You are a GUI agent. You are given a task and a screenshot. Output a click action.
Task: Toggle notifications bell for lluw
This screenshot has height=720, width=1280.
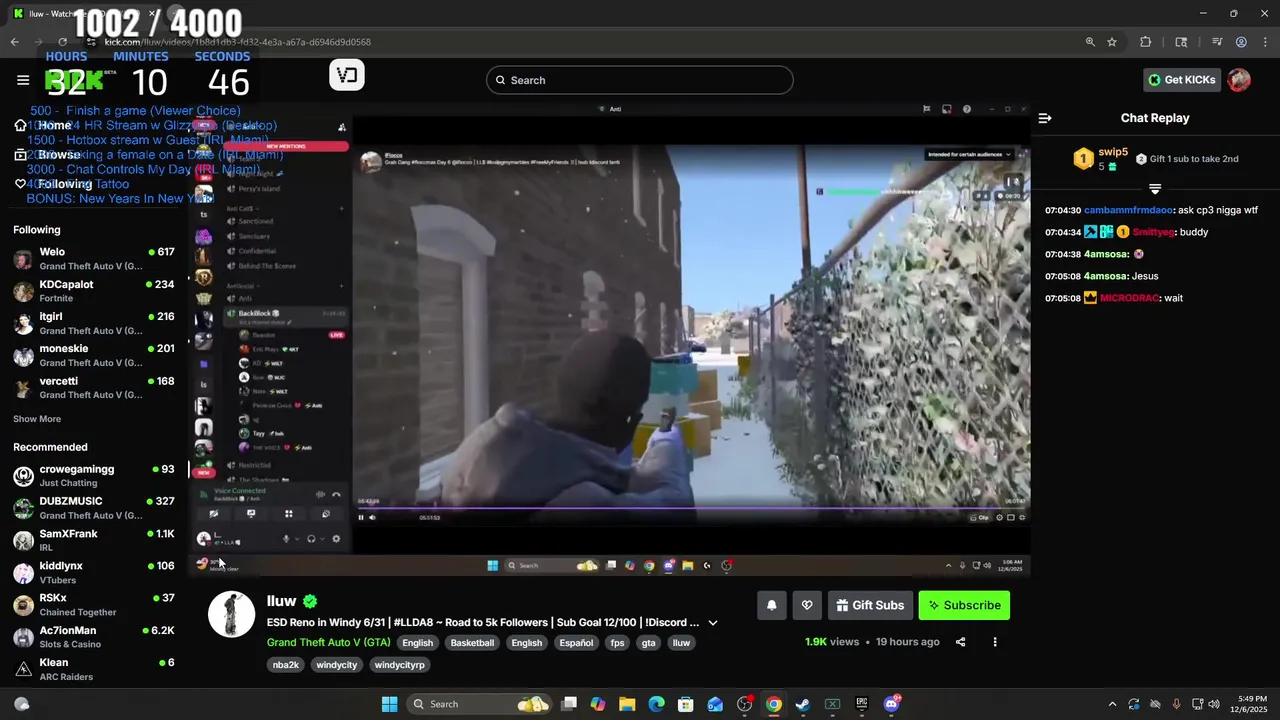[771, 605]
